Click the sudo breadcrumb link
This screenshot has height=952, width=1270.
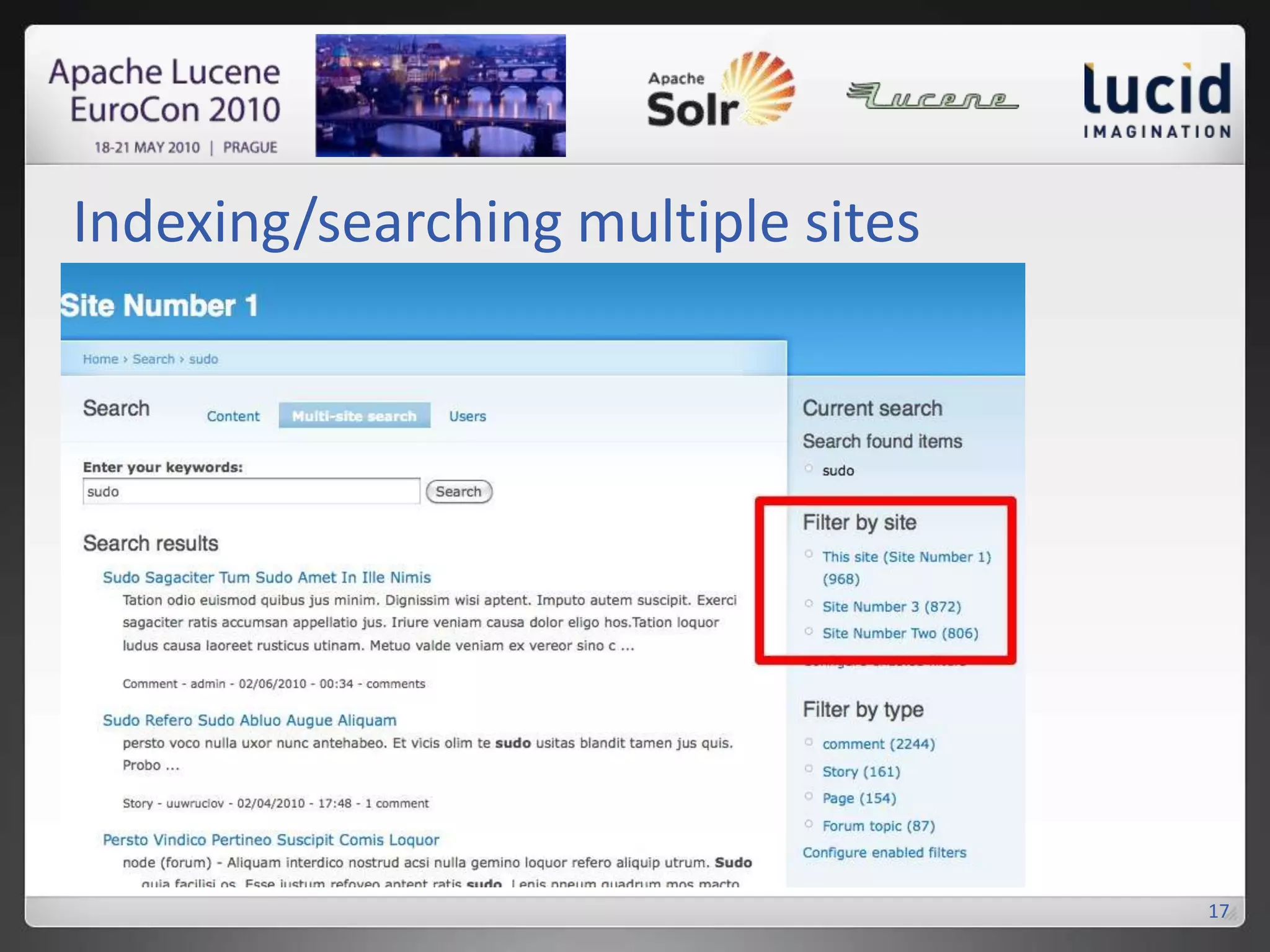click(203, 359)
